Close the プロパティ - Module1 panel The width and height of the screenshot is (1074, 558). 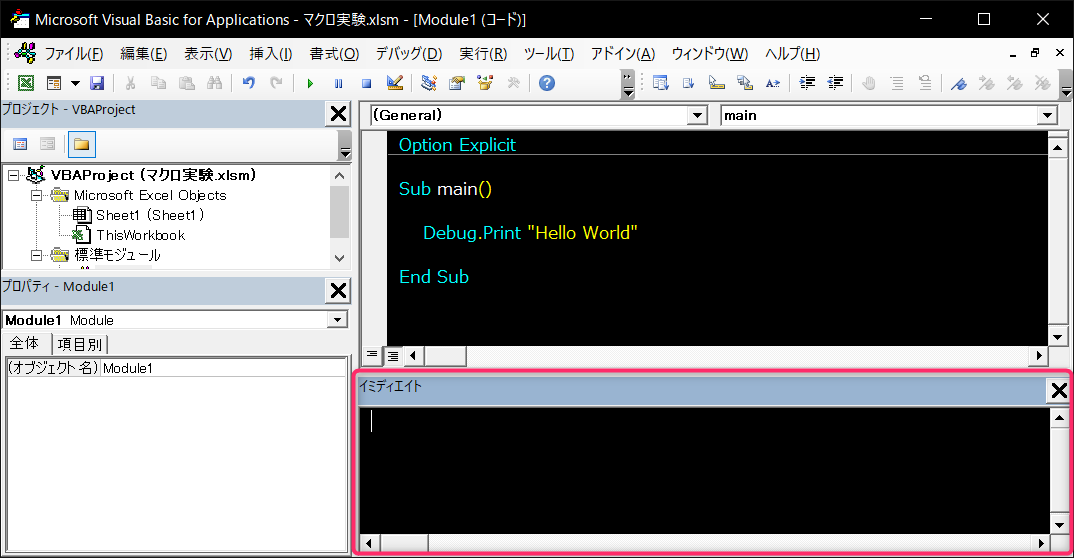point(338,290)
